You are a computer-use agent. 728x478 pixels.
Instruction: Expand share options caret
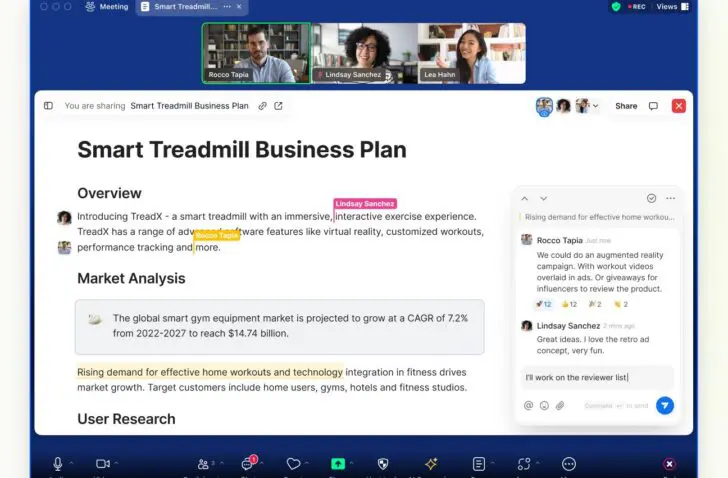[x=351, y=462]
